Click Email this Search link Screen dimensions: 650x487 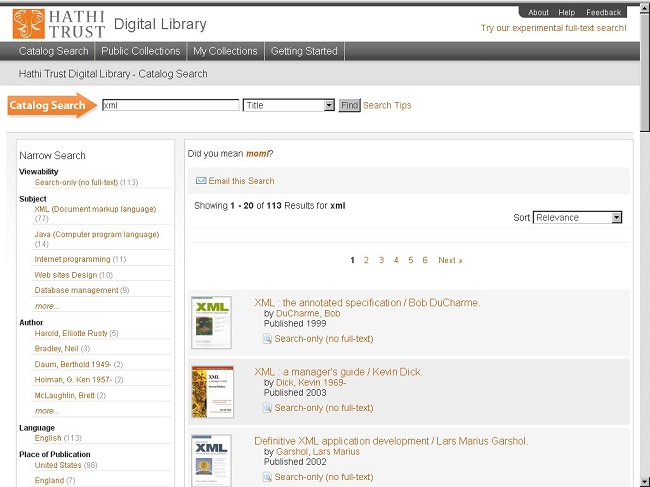click(x=241, y=181)
